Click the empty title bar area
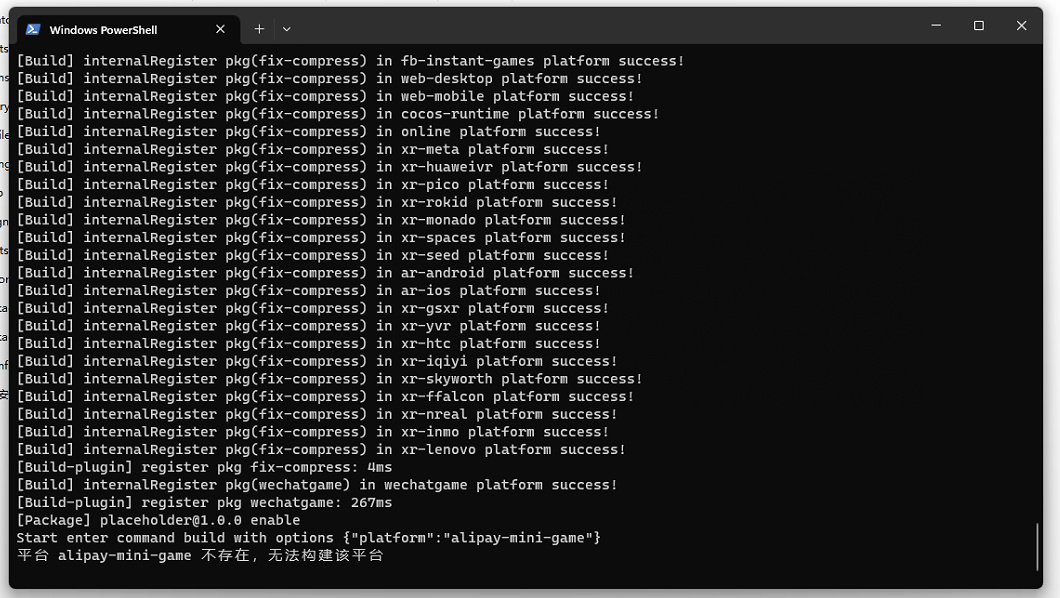 click(x=600, y=26)
